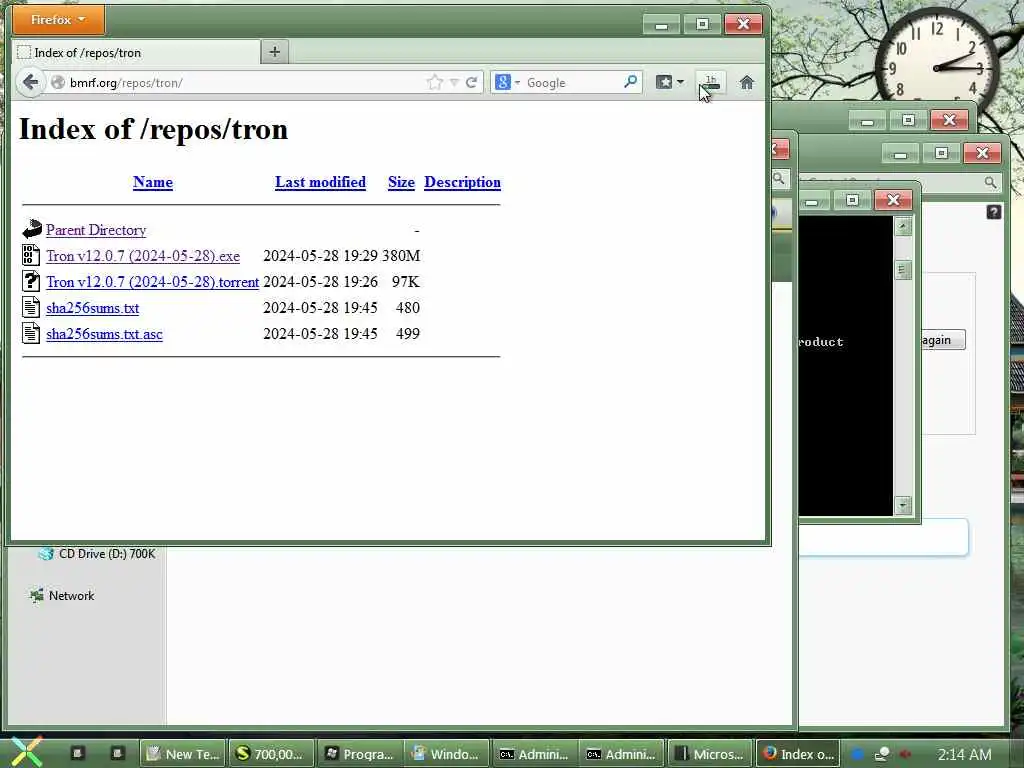Switch to New Te... taskbar item
Image resolution: width=1024 pixels, height=768 pixels.
pos(183,754)
